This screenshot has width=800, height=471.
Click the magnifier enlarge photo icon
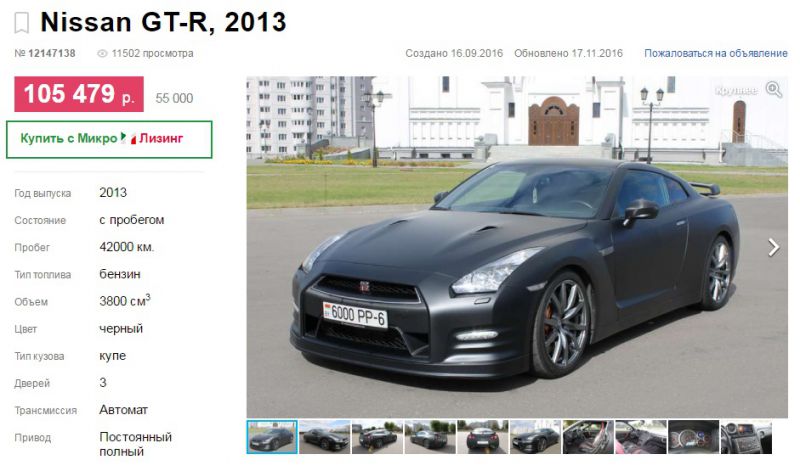[x=774, y=89]
